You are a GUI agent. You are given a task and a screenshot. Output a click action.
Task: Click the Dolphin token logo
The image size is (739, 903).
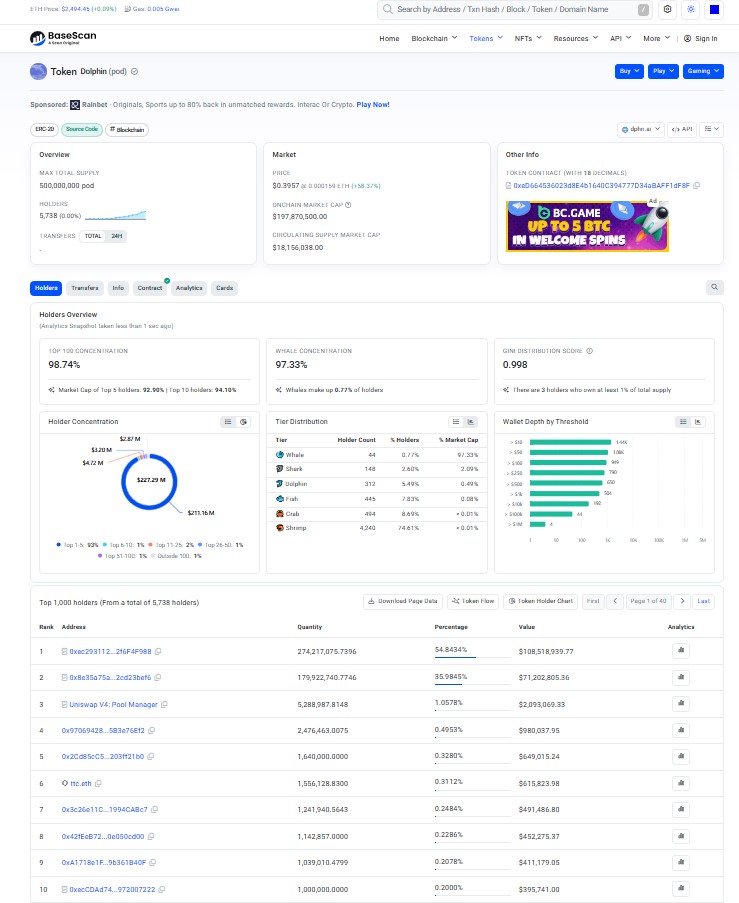tap(38, 71)
